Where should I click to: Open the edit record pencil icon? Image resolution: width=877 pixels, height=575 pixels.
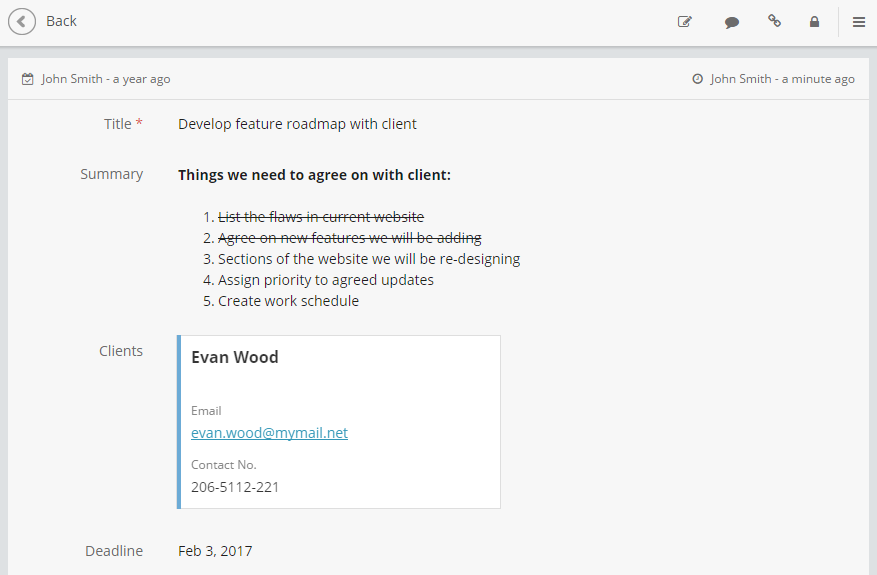point(685,21)
